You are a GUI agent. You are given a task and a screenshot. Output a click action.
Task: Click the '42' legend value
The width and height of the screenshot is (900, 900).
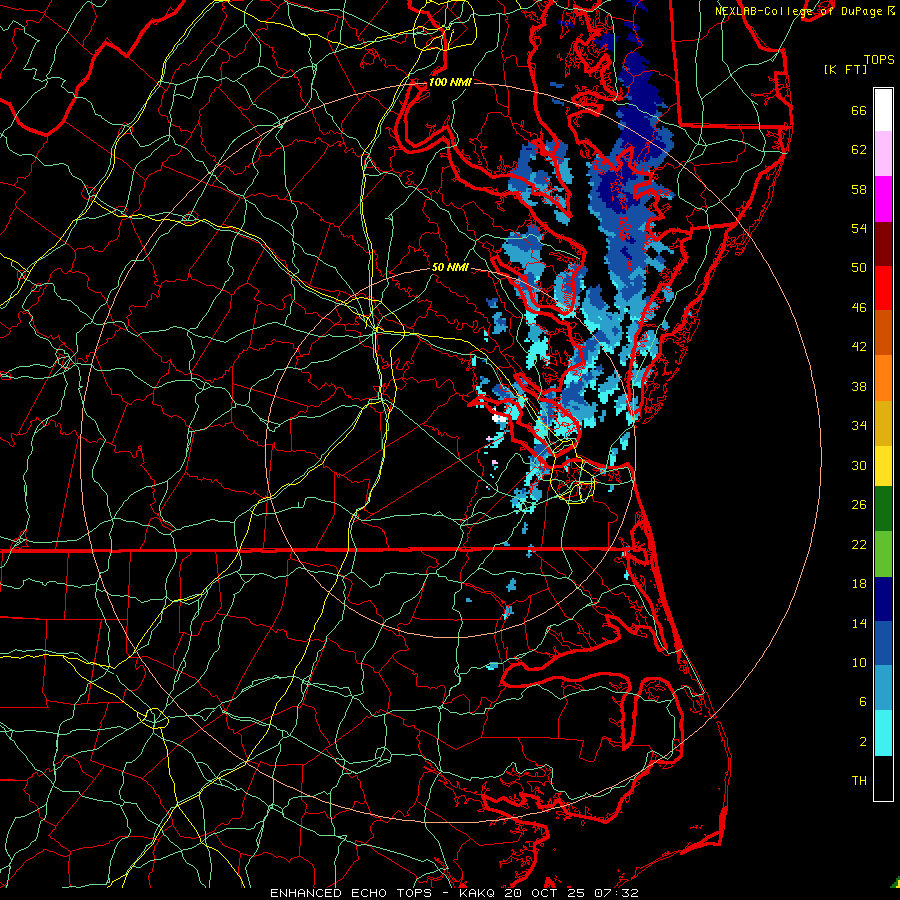pos(859,347)
